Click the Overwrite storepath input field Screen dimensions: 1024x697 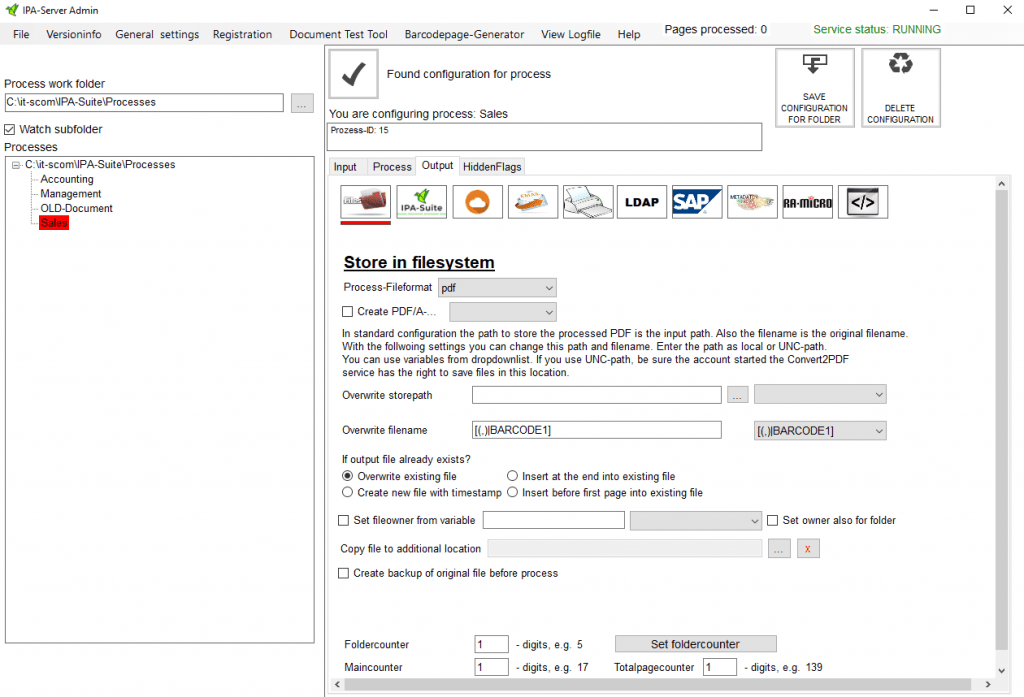point(596,395)
